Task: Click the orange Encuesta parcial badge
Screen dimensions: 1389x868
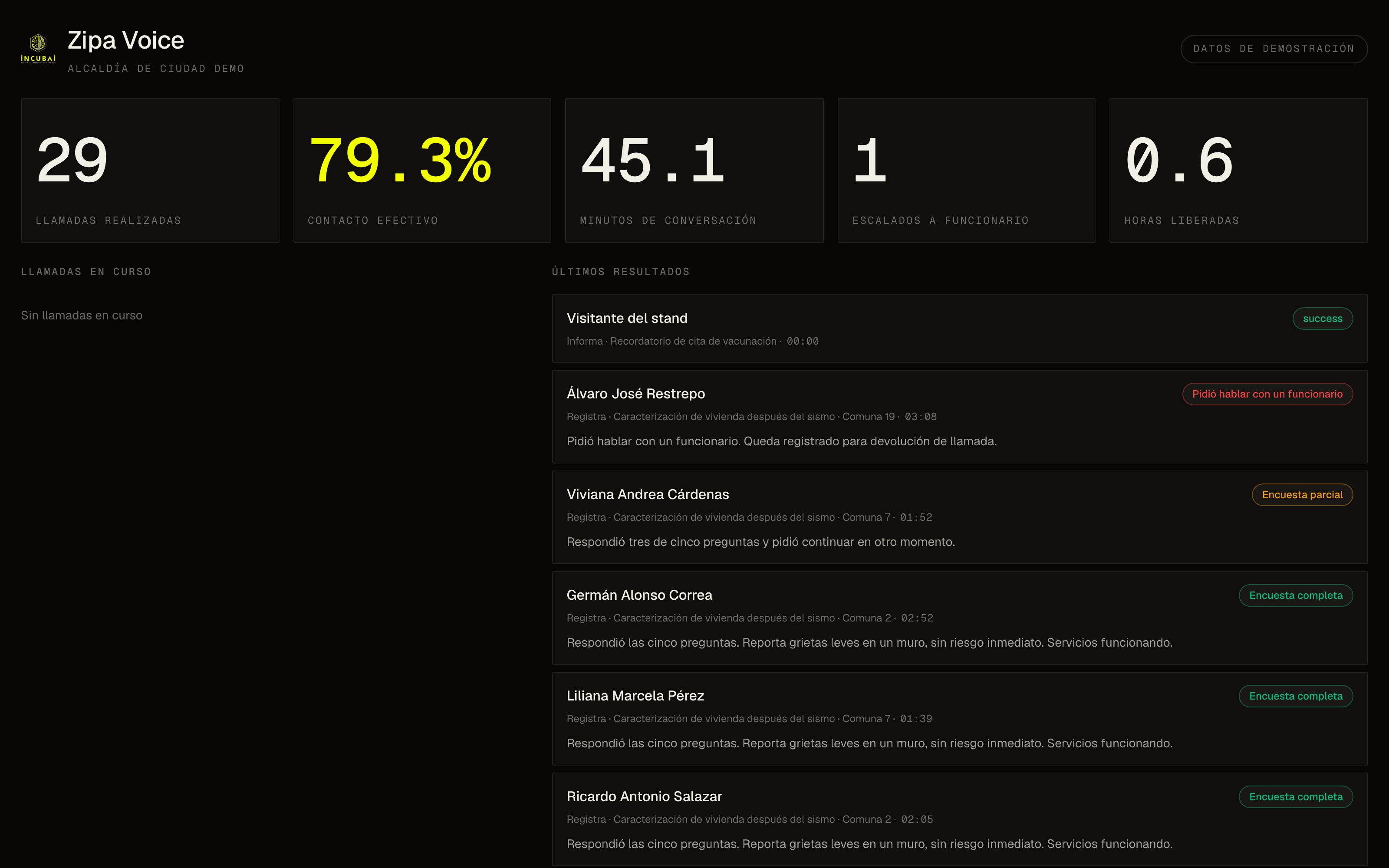Action: click(x=1302, y=495)
